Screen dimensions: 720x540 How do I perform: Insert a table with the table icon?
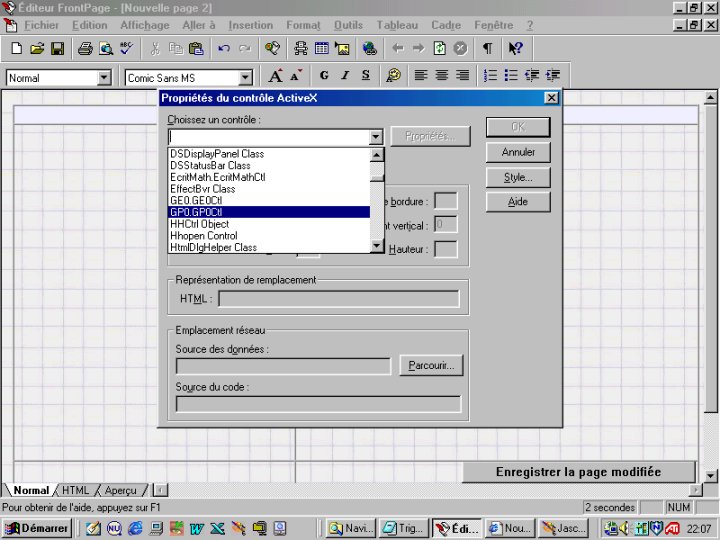[321, 48]
